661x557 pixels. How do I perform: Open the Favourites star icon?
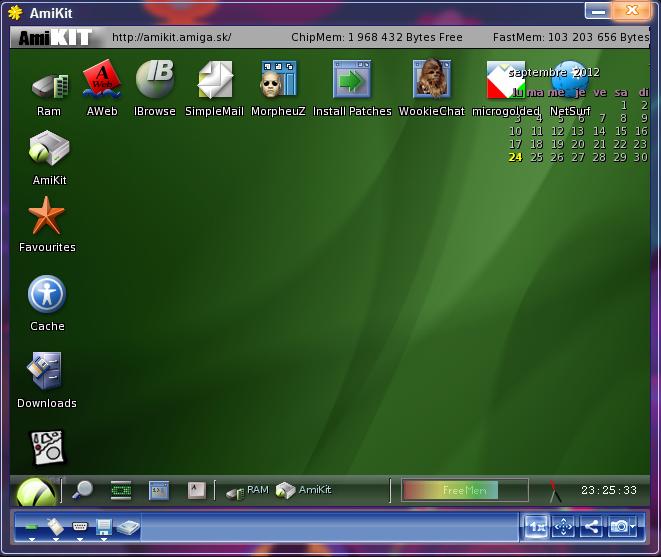click(x=46, y=216)
